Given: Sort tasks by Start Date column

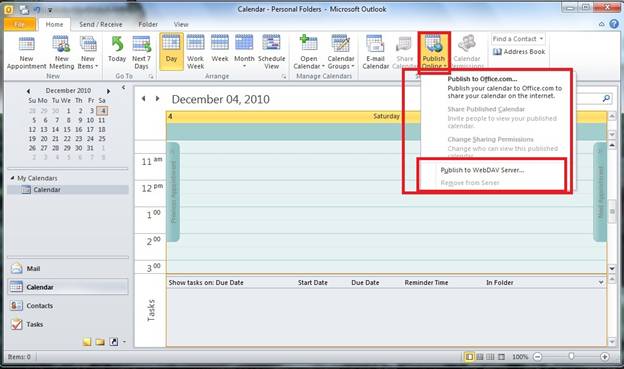Looking at the screenshot, I should click(312, 283).
